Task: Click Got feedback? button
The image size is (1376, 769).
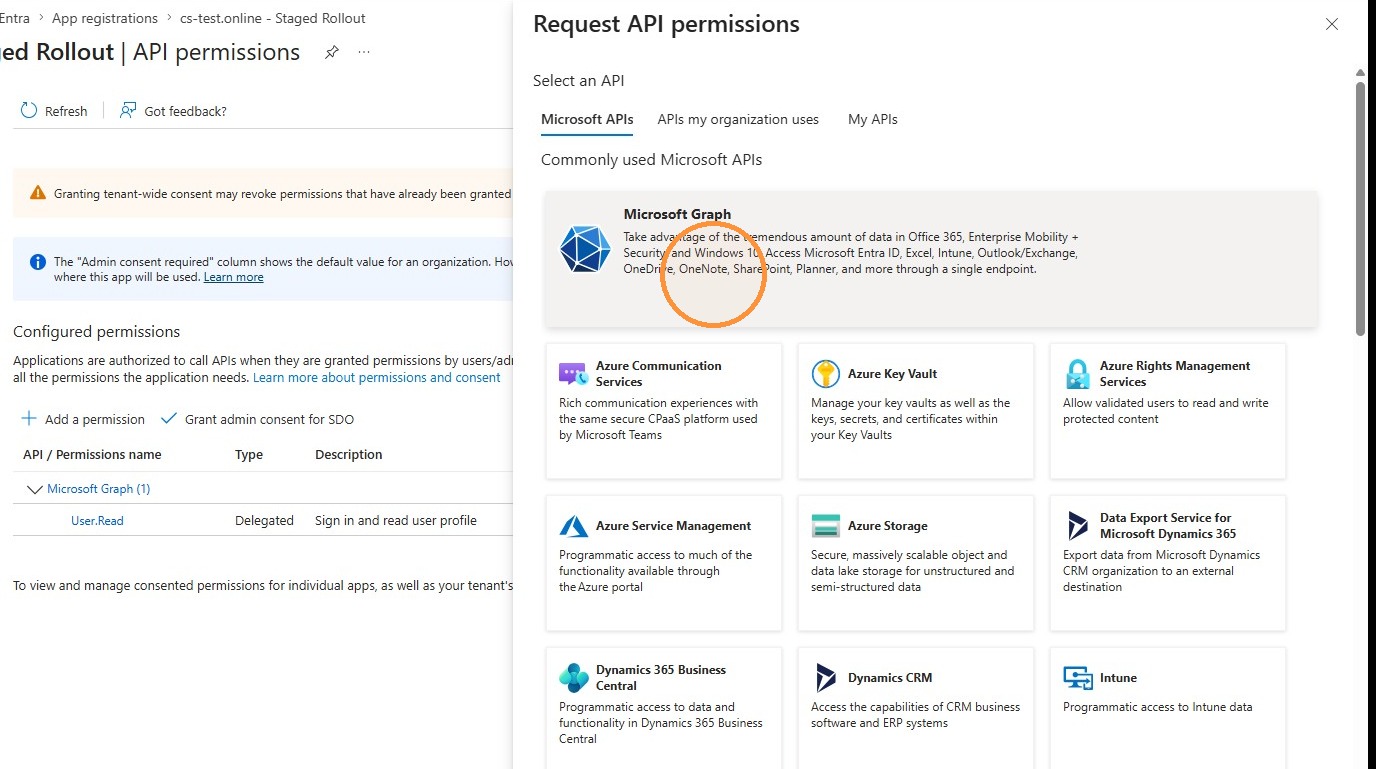Action: click(173, 111)
